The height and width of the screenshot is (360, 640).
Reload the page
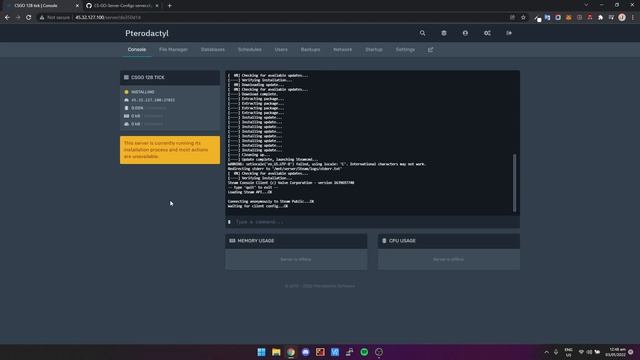(x=29, y=18)
